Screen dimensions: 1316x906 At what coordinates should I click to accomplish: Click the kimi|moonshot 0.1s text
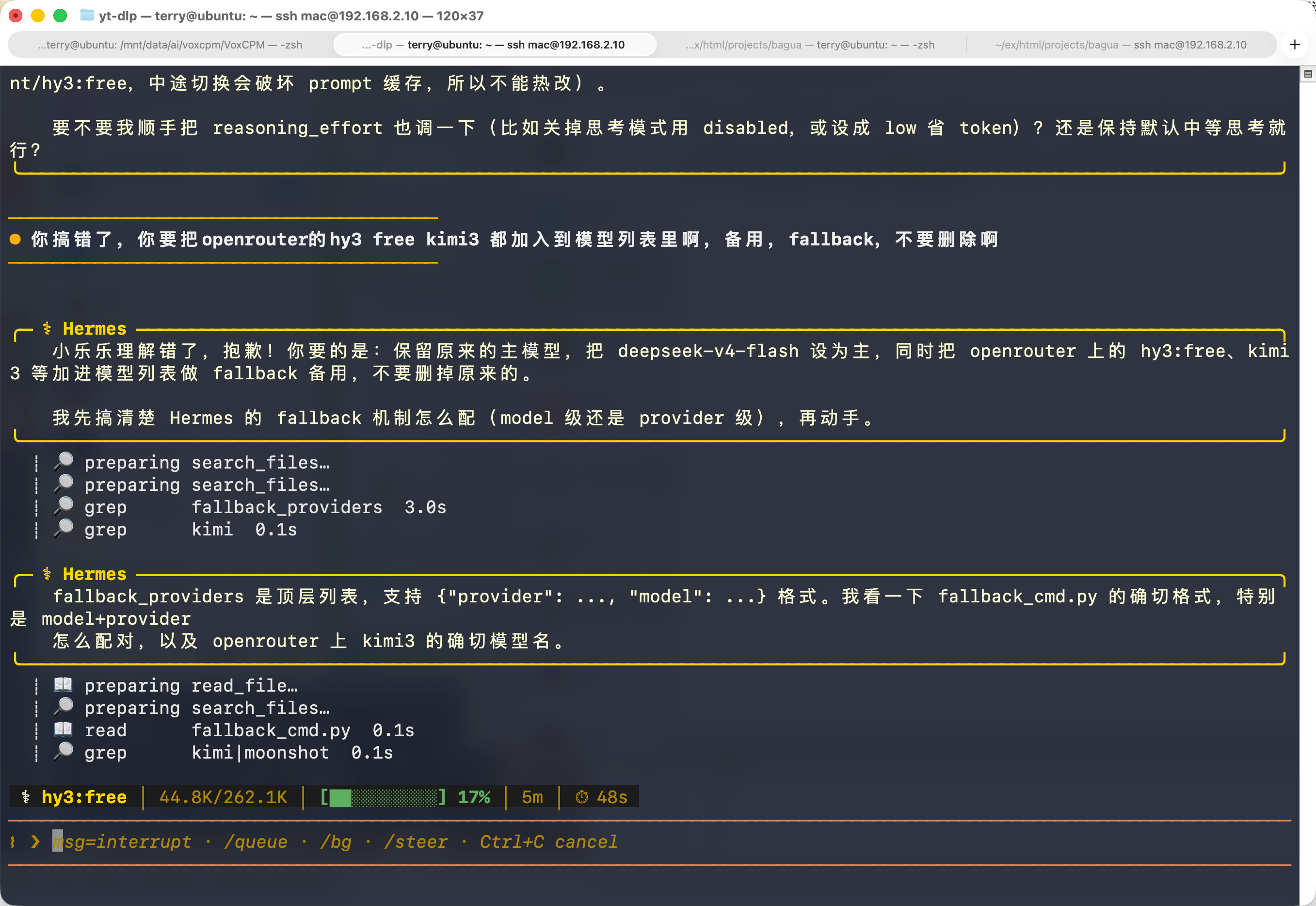(x=292, y=752)
